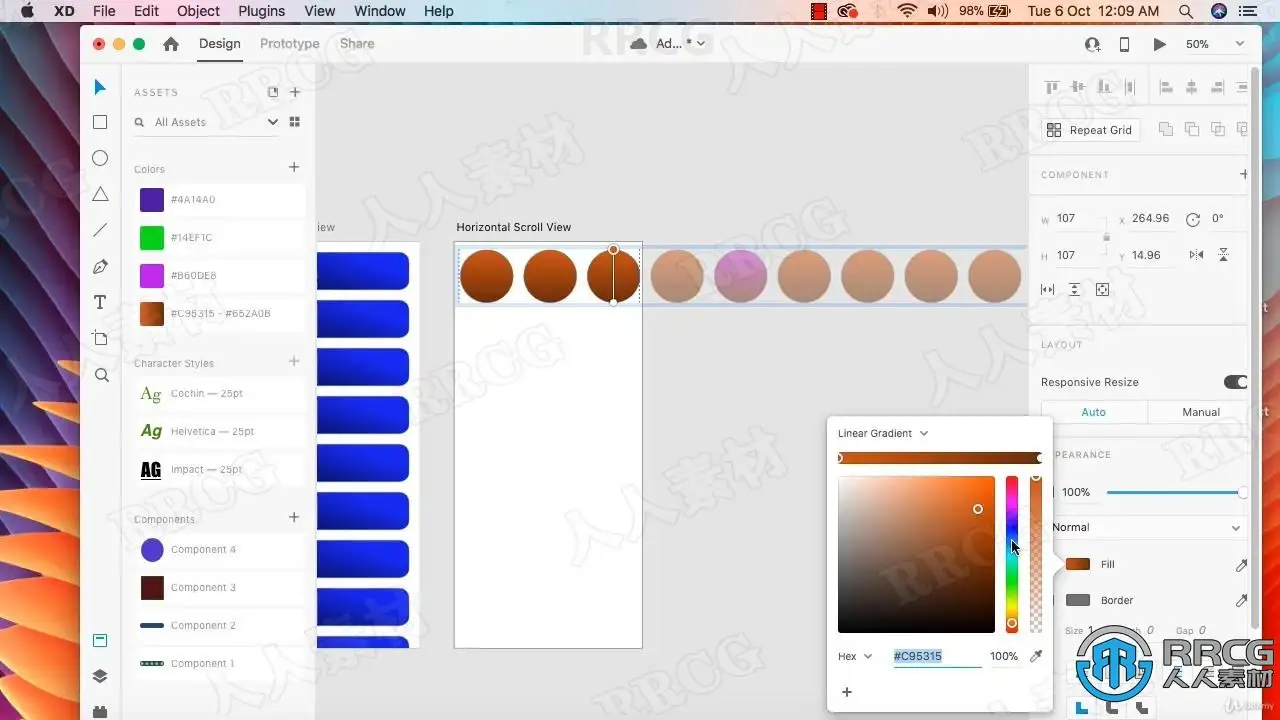The width and height of the screenshot is (1280, 720).
Task: Open the Hex color mode dropdown
Action: (x=855, y=656)
